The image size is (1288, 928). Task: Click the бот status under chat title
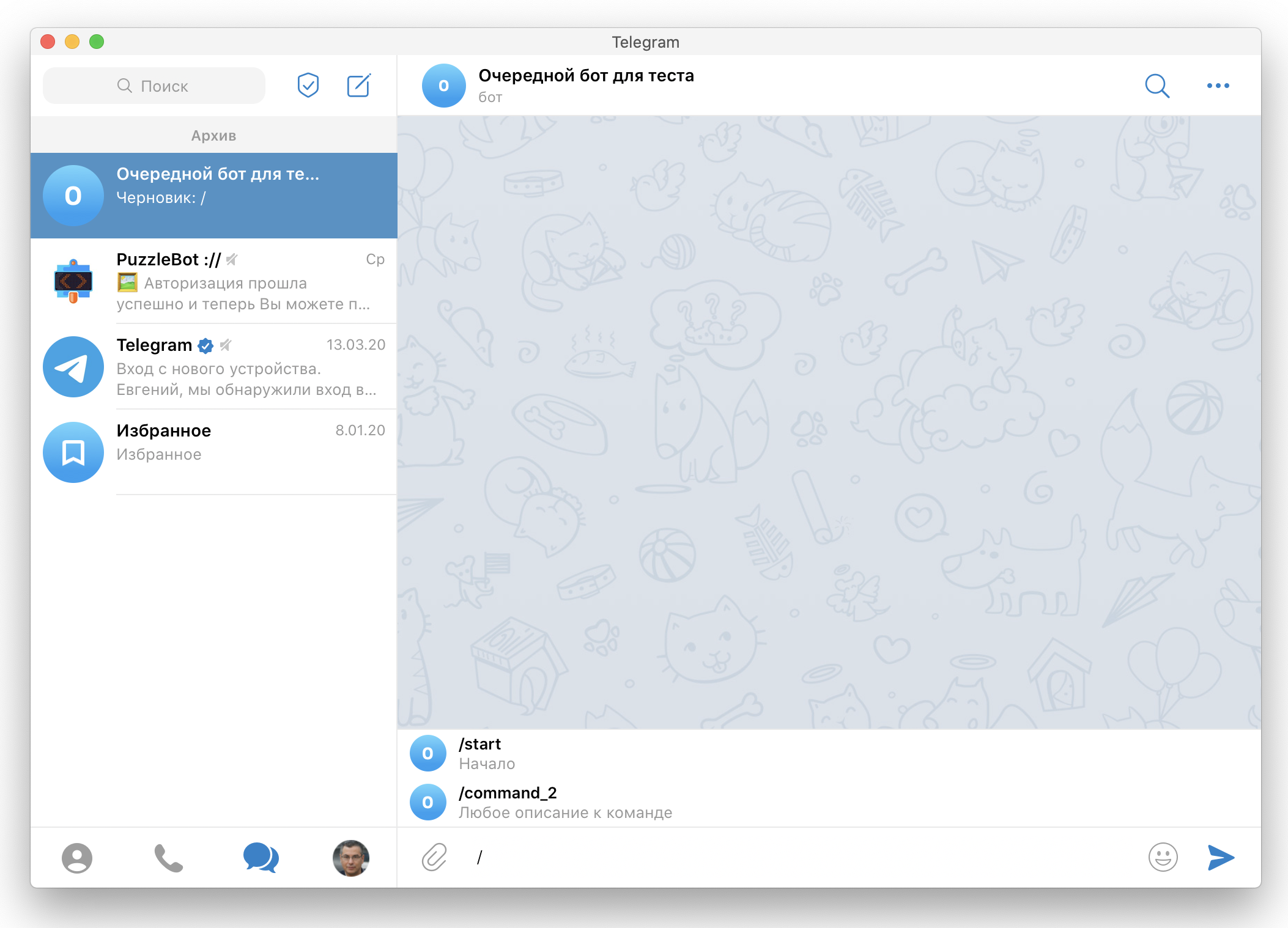(490, 97)
